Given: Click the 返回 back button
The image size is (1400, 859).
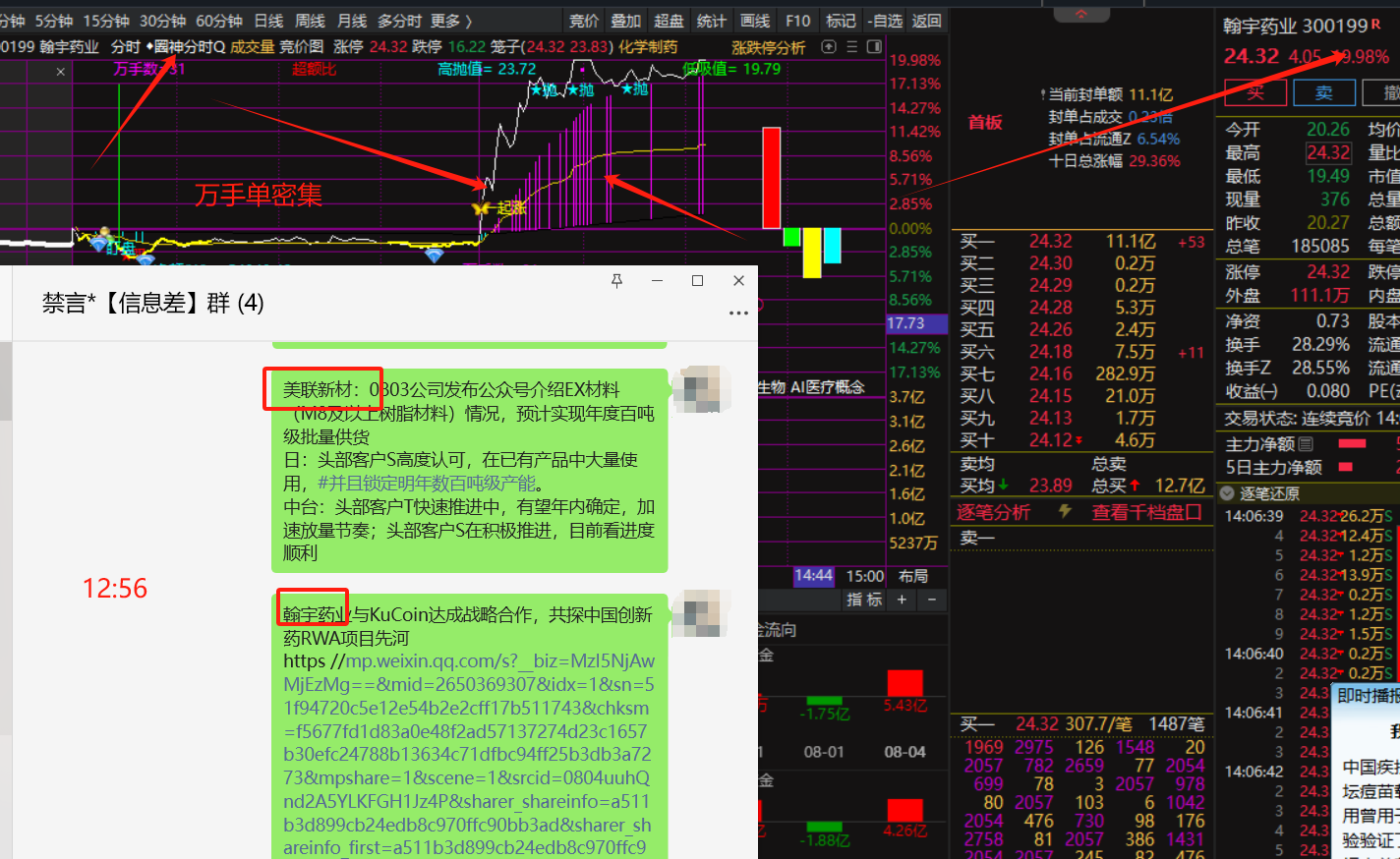Looking at the screenshot, I should [927, 21].
